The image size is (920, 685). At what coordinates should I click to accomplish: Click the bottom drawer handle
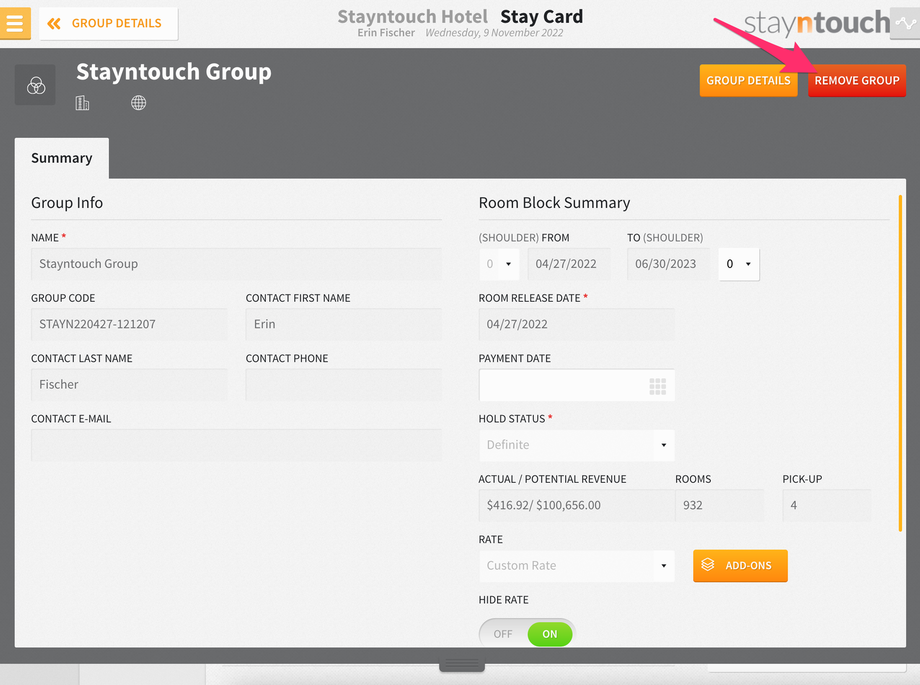pyautogui.click(x=462, y=664)
